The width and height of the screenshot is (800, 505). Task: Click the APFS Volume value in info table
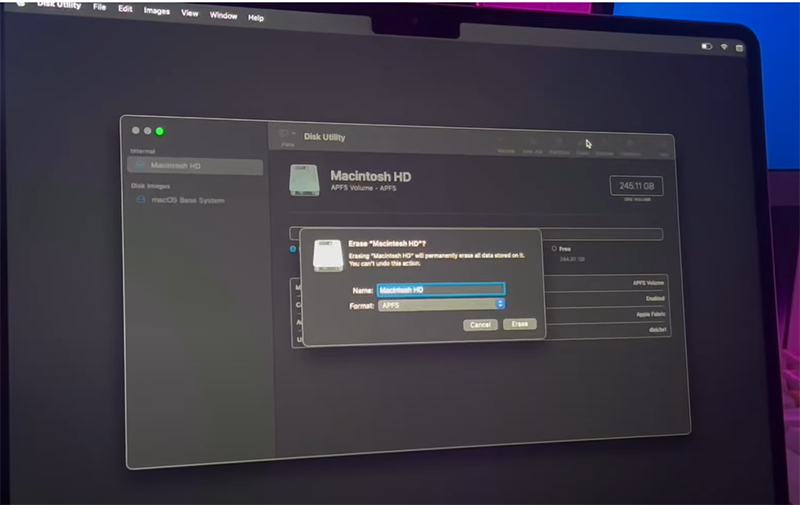click(x=648, y=283)
